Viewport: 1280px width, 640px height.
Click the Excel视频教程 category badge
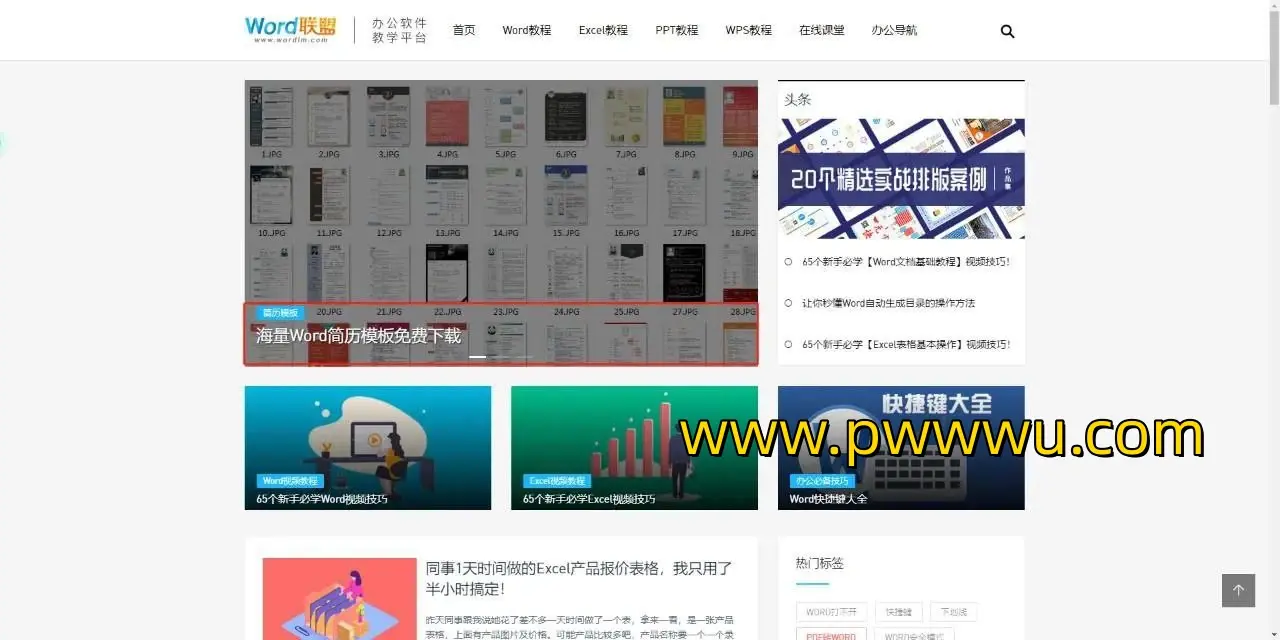pos(557,481)
